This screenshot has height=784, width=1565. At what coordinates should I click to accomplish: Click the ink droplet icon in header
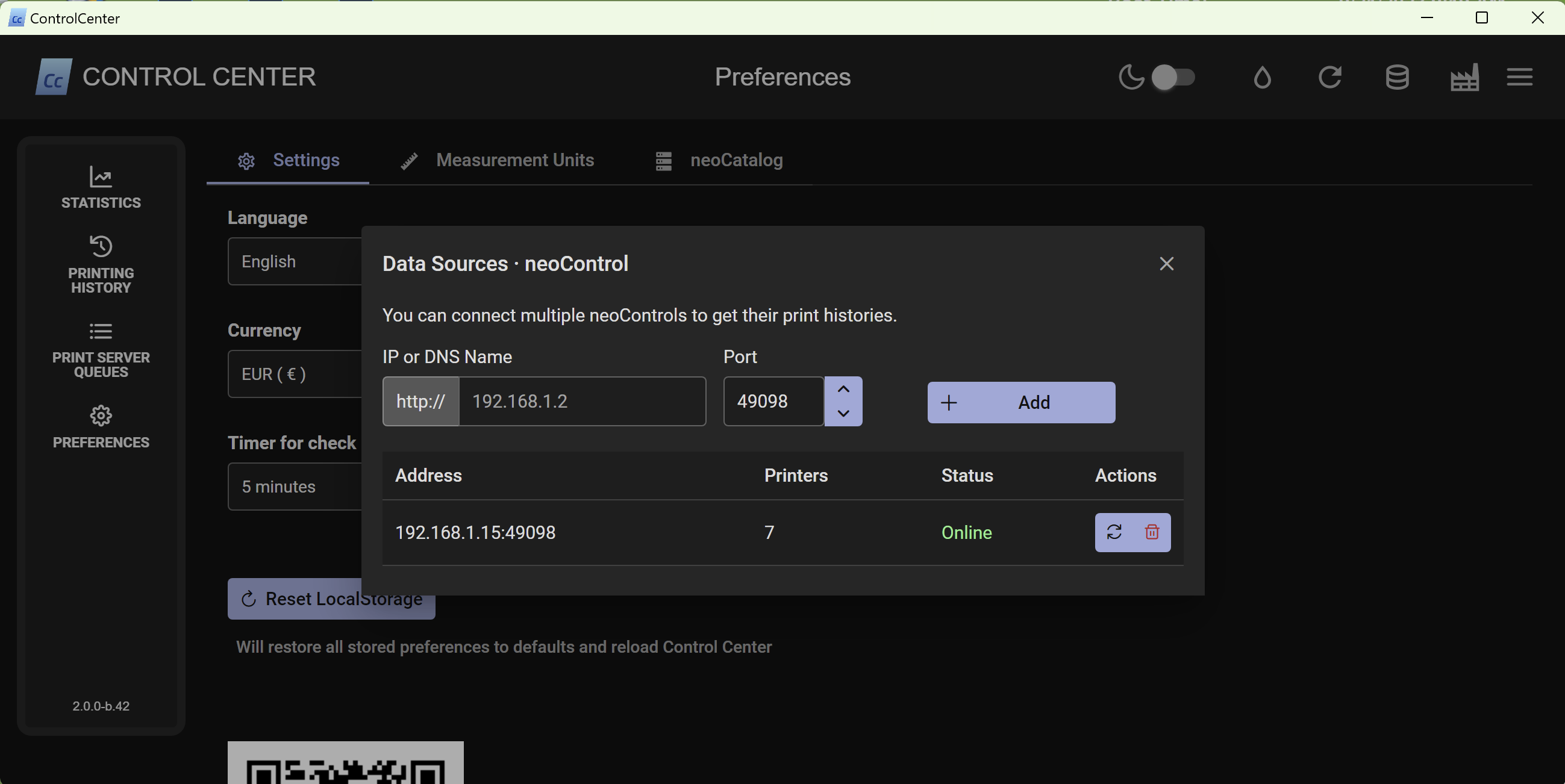(x=1262, y=78)
